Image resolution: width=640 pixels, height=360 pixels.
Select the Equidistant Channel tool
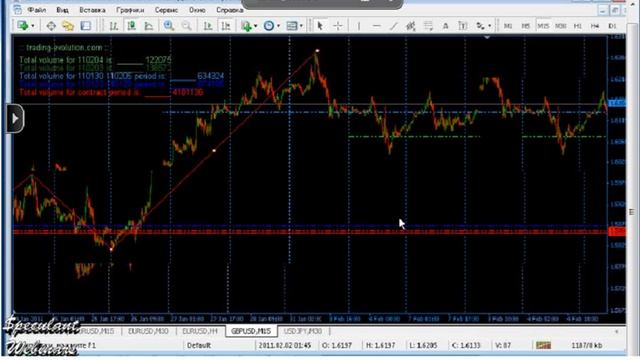pyautogui.click(x=411, y=26)
